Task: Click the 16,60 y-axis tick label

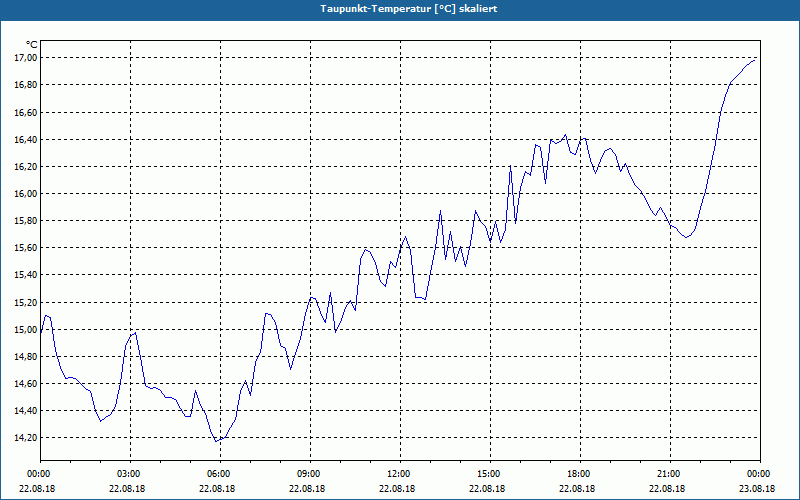Action: (26, 112)
